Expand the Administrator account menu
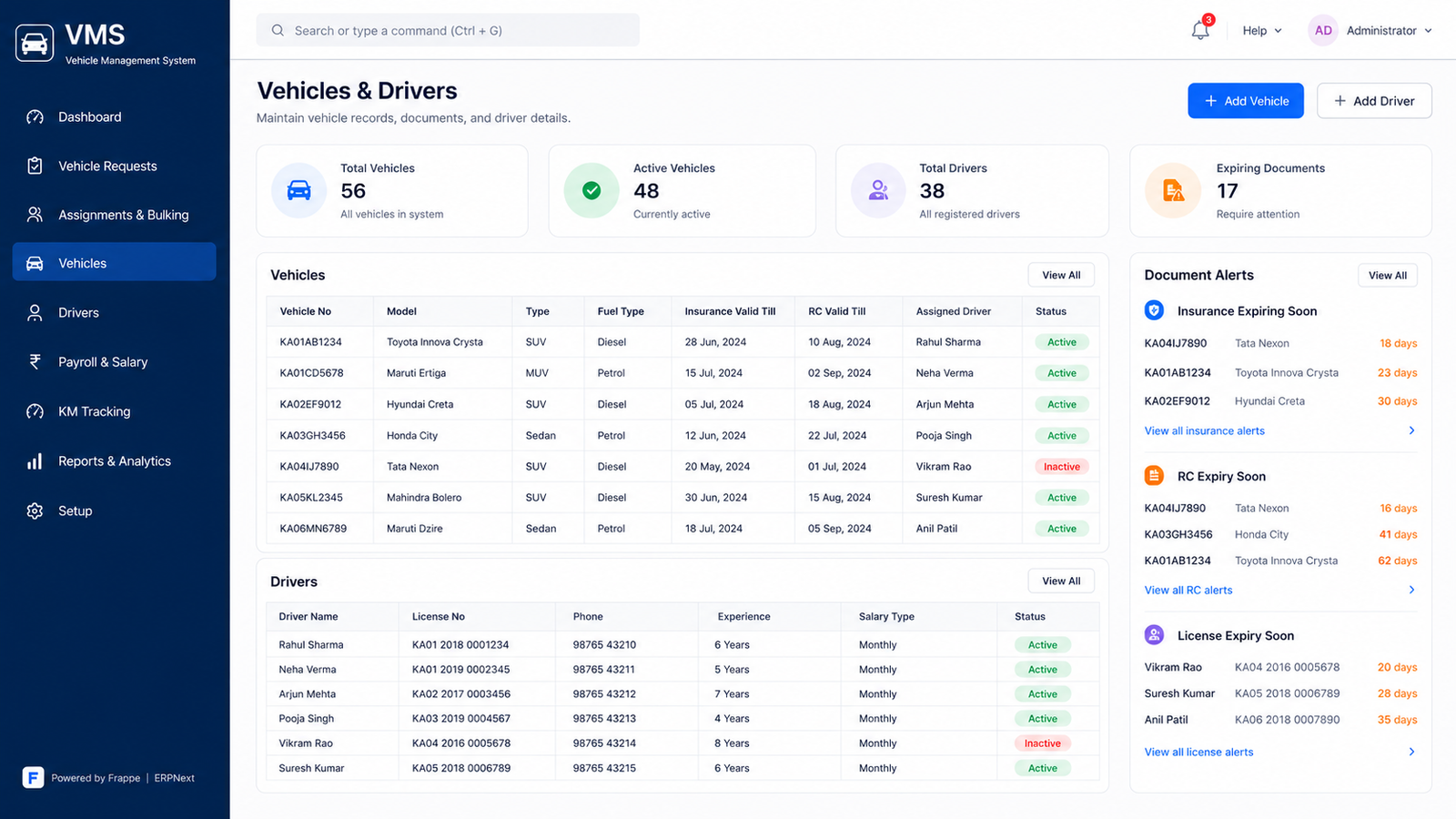 (1389, 30)
